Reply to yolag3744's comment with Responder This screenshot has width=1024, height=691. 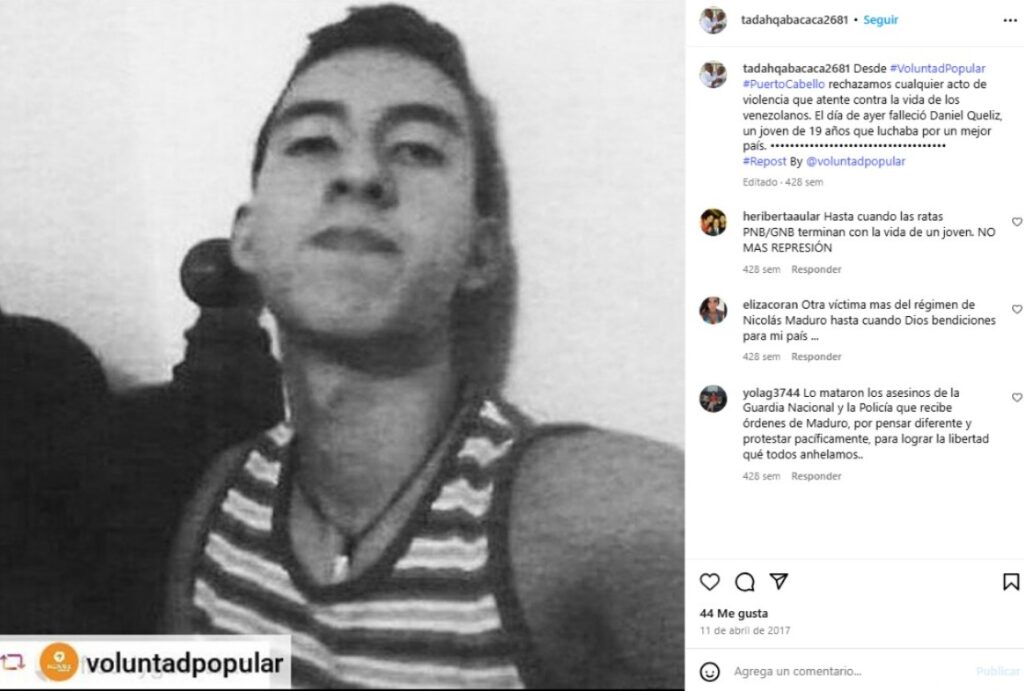pyautogui.click(x=816, y=476)
